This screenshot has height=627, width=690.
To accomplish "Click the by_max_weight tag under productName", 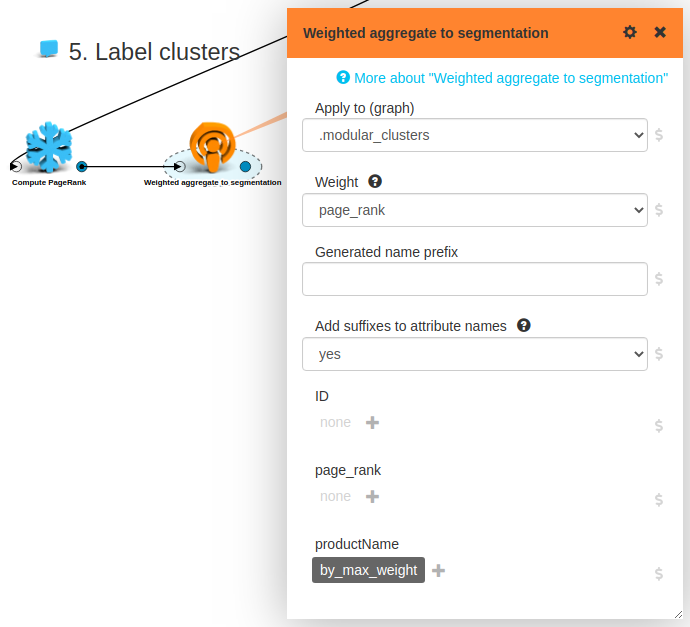I will (368, 570).
